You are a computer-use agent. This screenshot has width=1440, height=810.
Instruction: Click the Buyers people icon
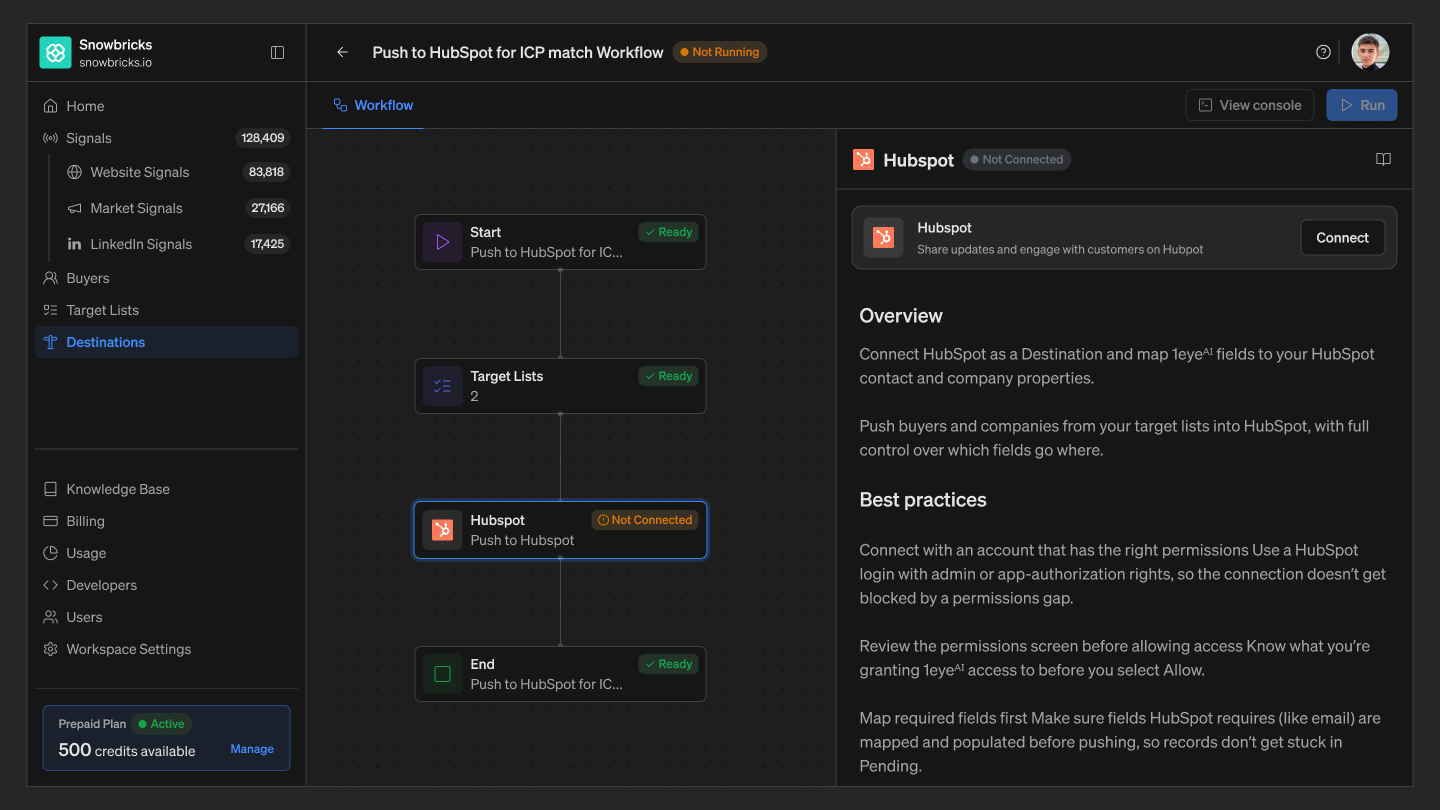click(x=50, y=278)
